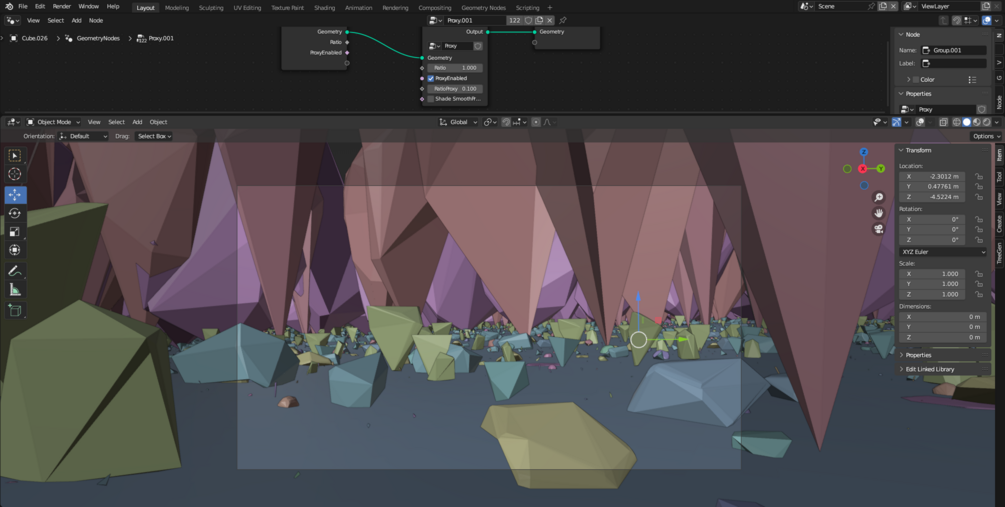Lock the Rotation Y value
This screenshot has height=507, width=1005.
tap(978, 229)
